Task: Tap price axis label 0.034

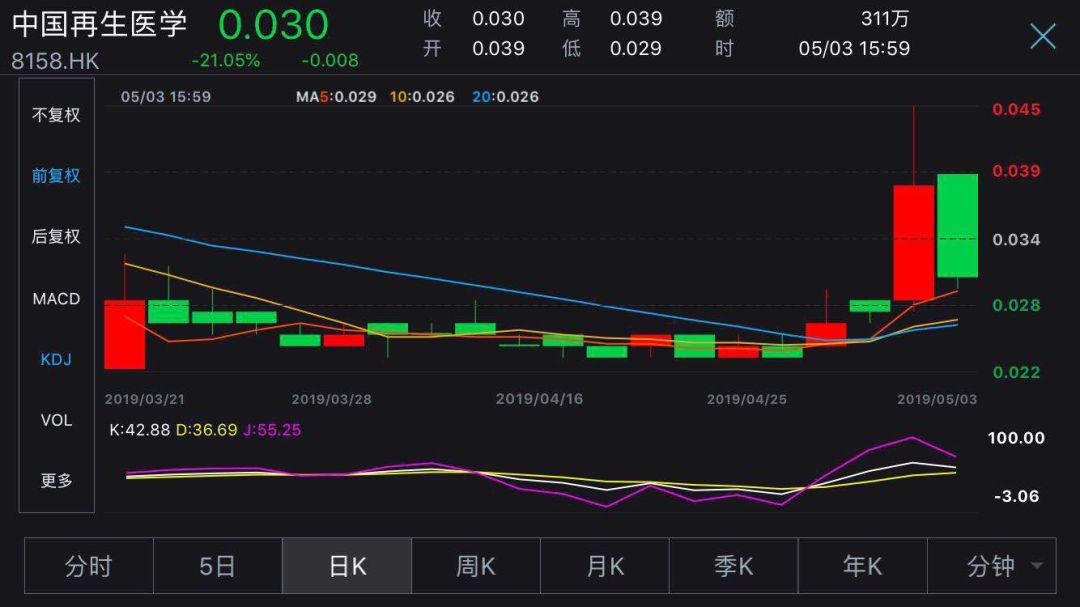Action: click(1016, 240)
